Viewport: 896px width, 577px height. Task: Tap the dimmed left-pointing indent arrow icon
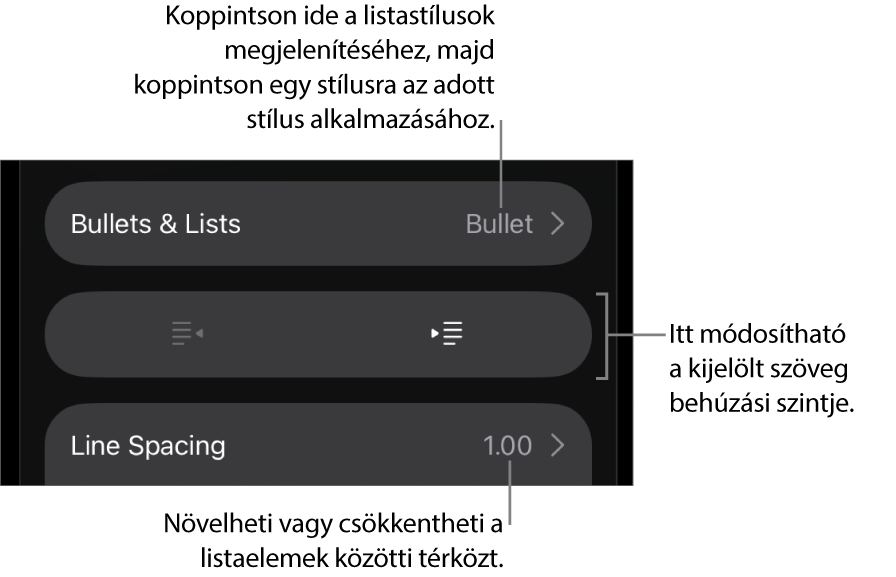(x=187, y=333)
